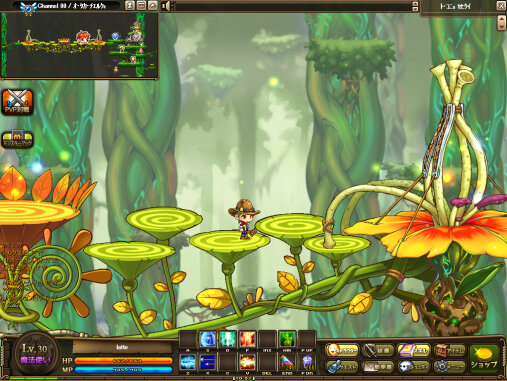
Task: Open the 郵便箱 mailbox button
Action: tap(378, 367)
